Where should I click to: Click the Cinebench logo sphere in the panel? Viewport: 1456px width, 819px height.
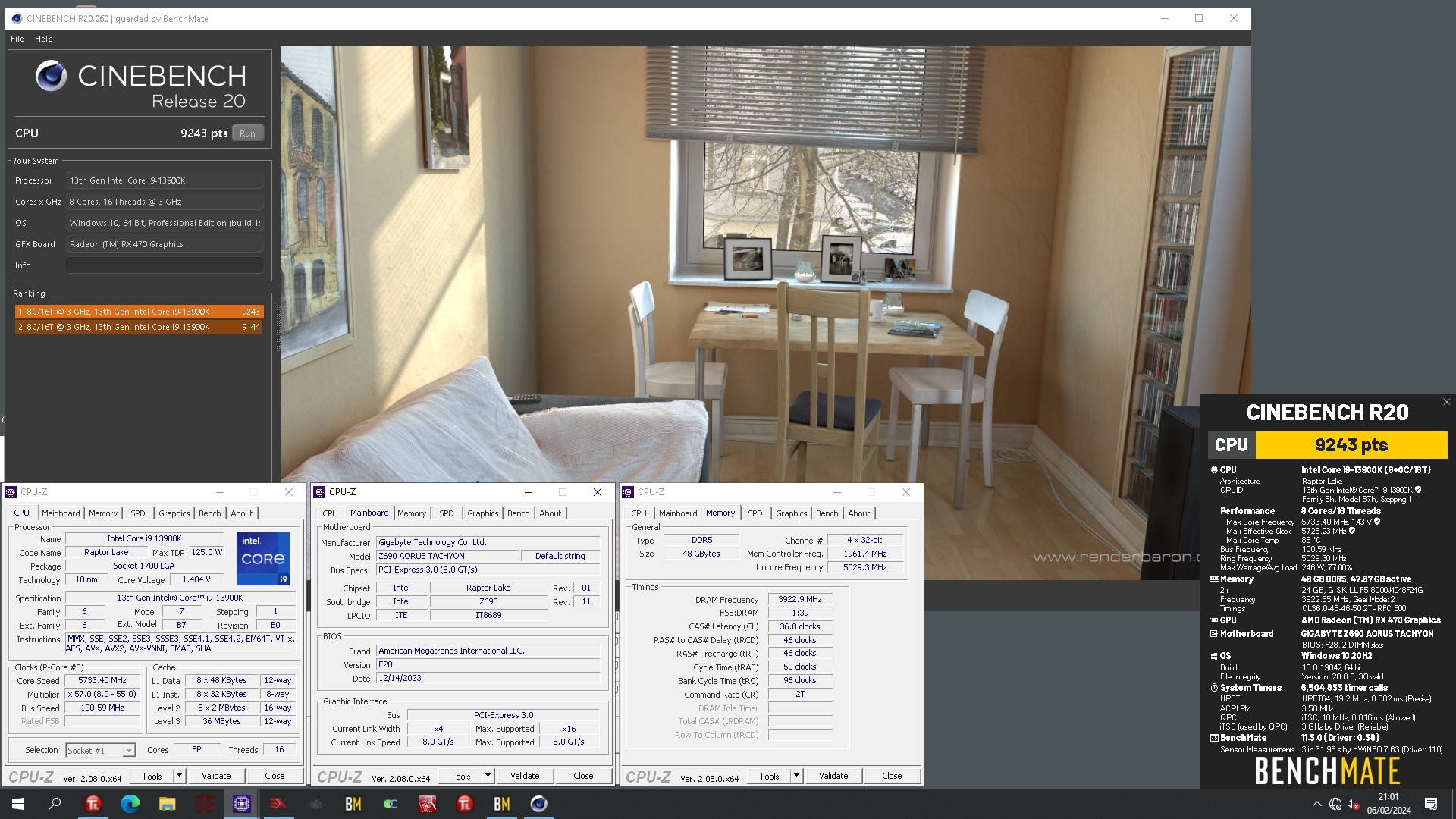click(x=51, y=76)
